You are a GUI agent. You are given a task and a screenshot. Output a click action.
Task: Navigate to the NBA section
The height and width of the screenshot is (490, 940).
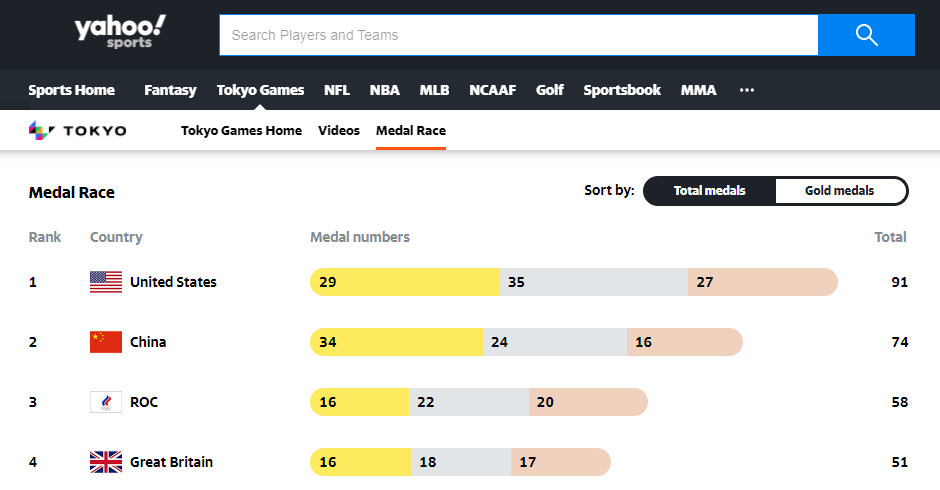(384, 90)
